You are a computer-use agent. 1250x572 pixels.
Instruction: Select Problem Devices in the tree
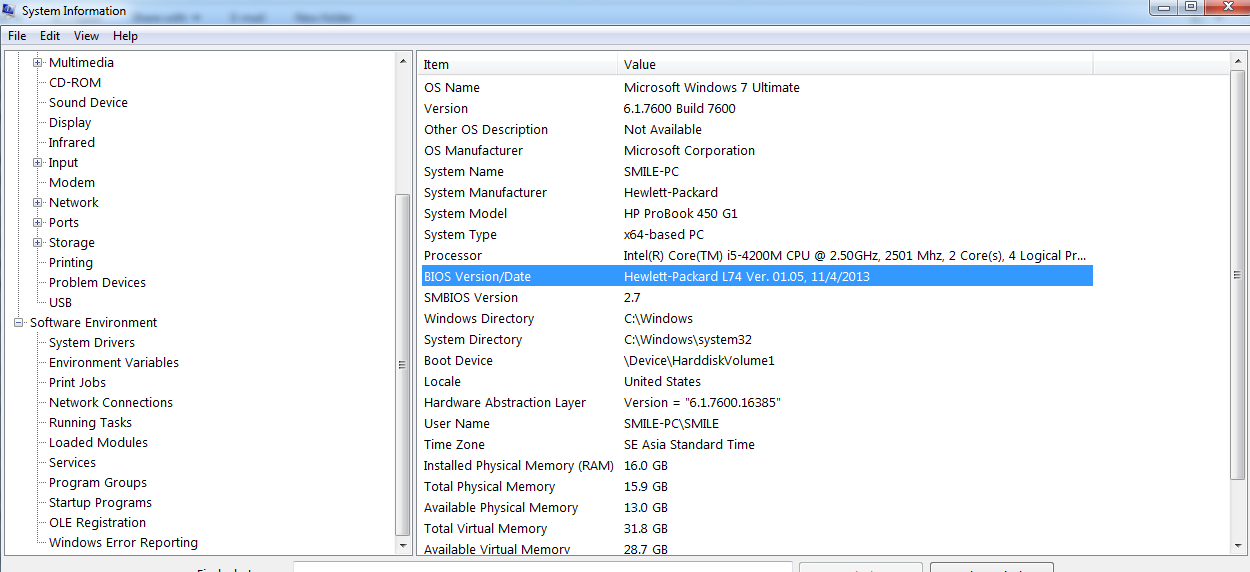(97, 282)
